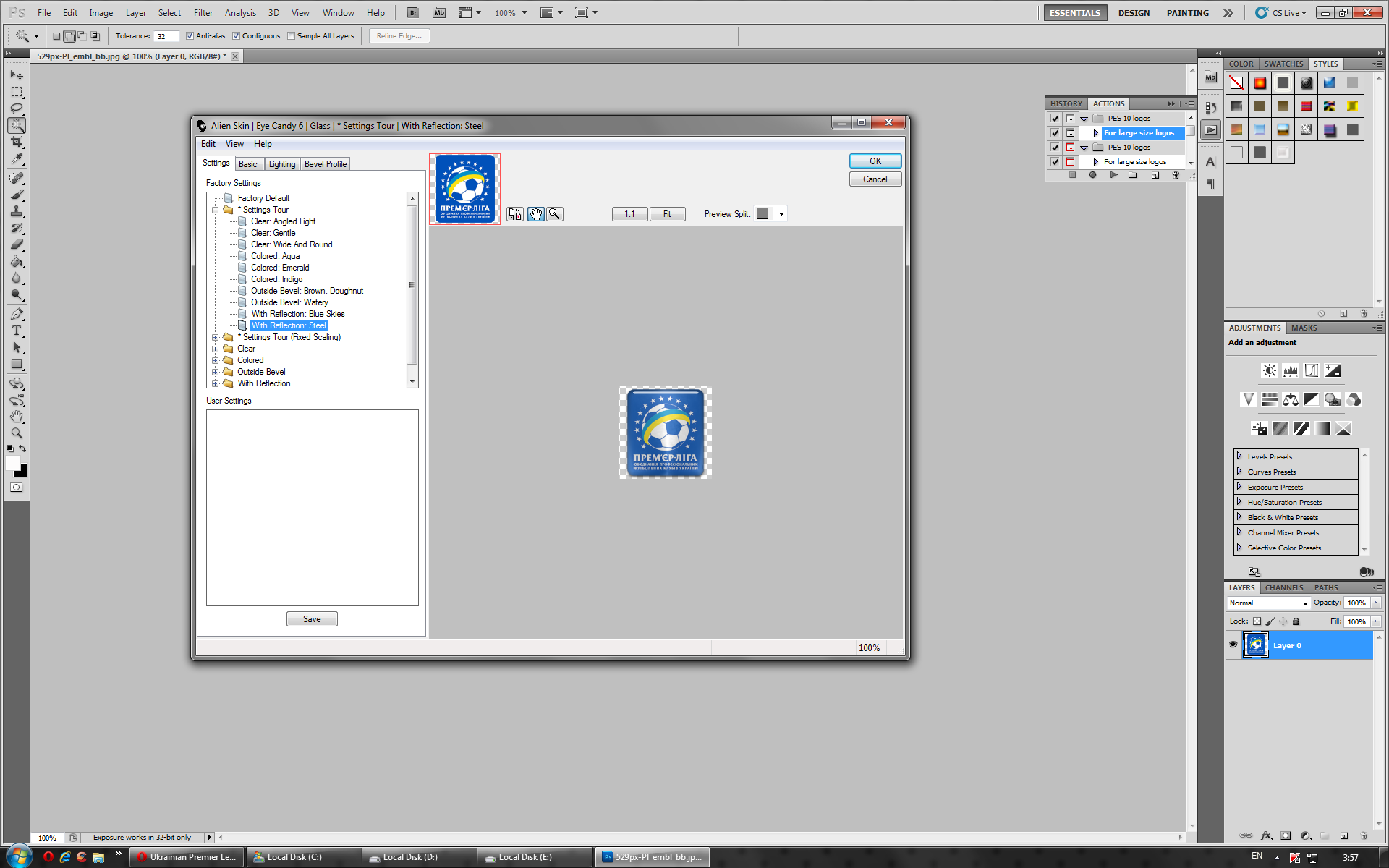Toggle the Anti-alias checkbox
This screenshot has width=1389, height=868.
(x=190, y=36)
